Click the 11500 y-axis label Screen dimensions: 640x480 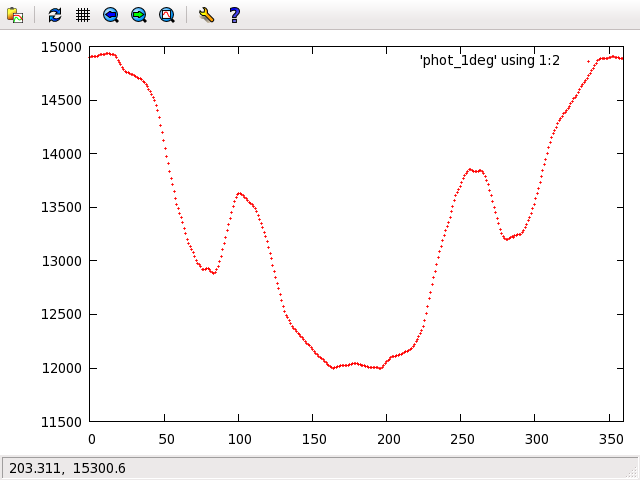tap(61, 422)
